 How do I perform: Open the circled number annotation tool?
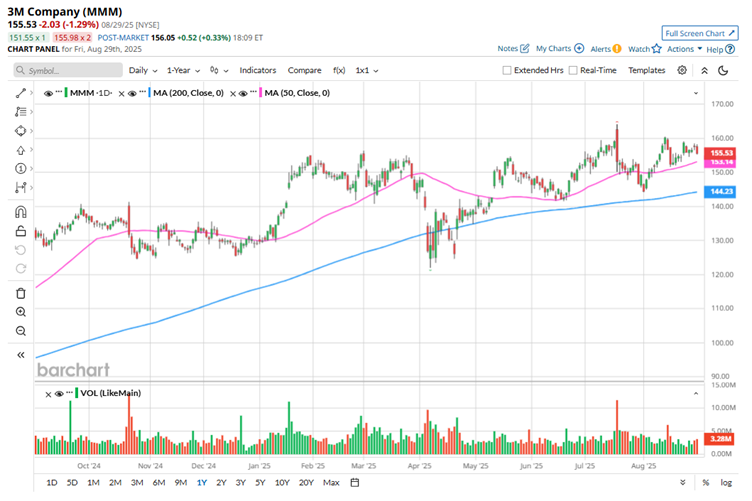21,168
